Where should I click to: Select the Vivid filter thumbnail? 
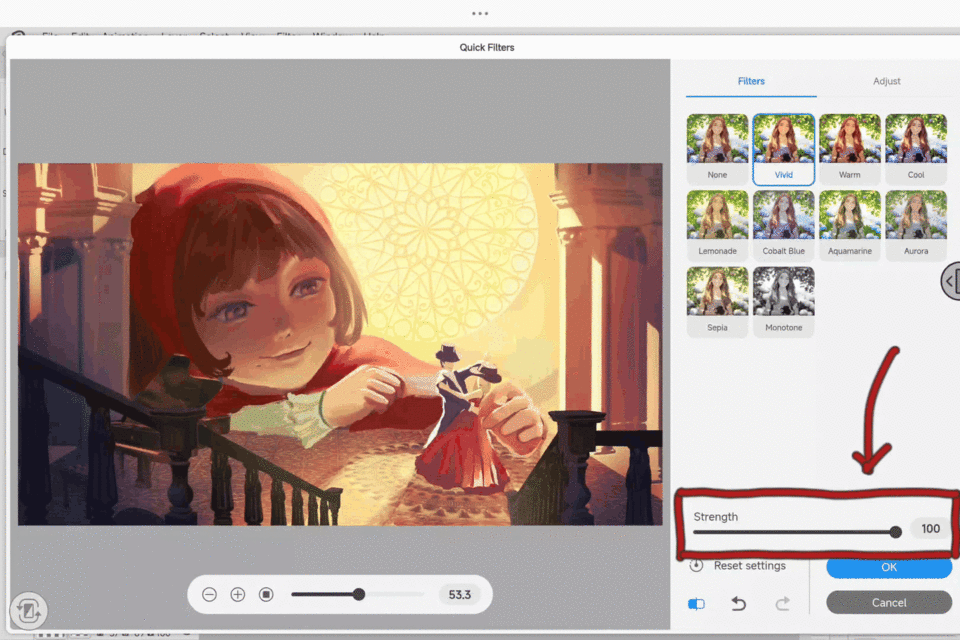(x=784, y=148)
